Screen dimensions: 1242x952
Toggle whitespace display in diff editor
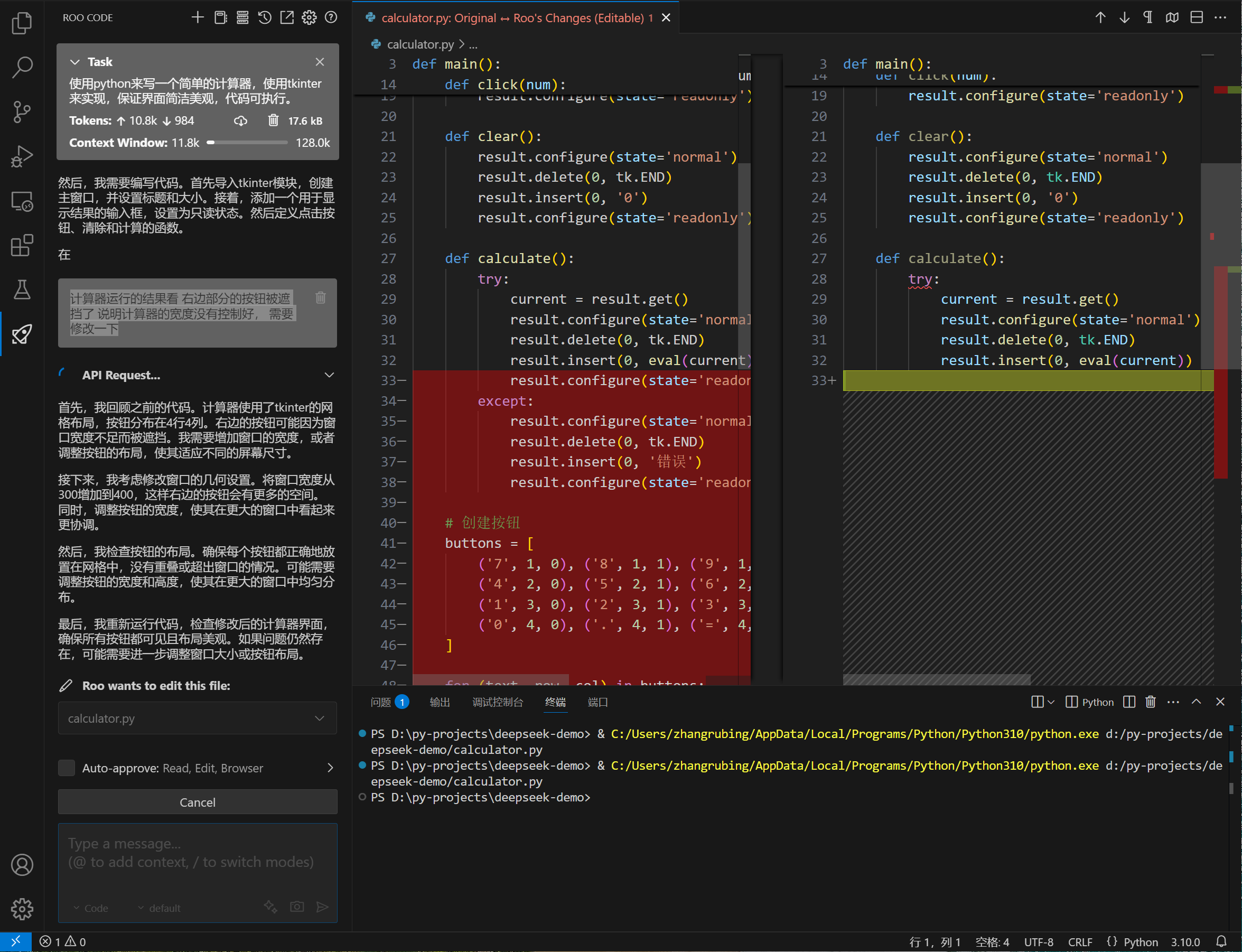click(1148, 17)
